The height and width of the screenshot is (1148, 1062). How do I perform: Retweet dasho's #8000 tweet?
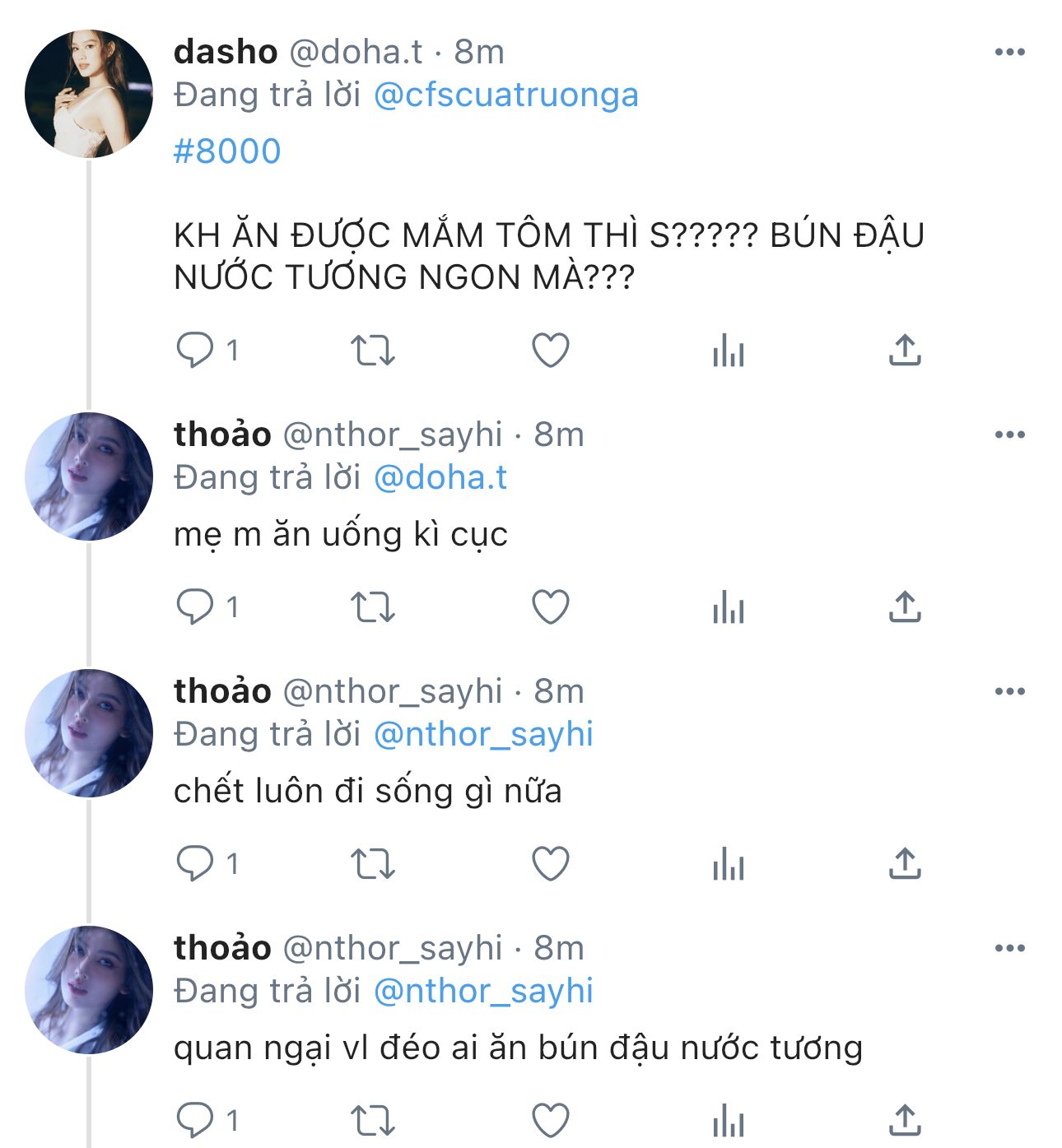point(373,350)
